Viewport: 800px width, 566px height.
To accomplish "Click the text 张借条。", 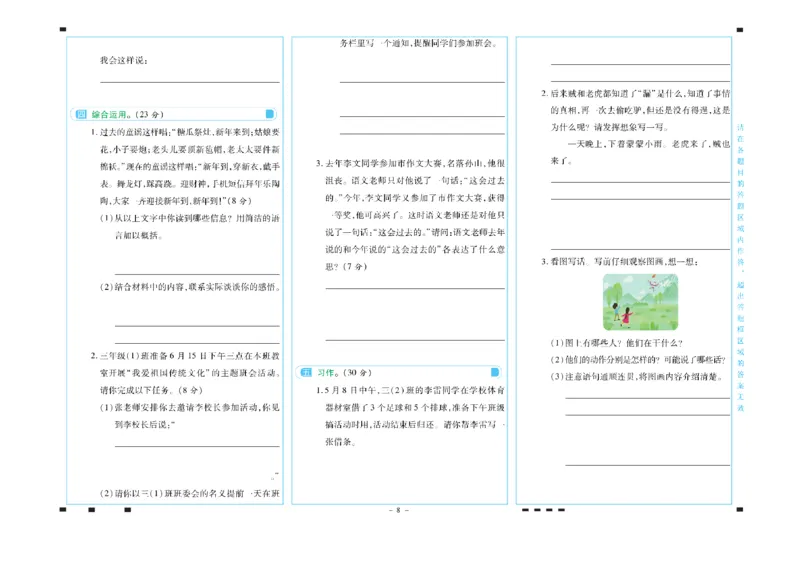I will [340, 441].
